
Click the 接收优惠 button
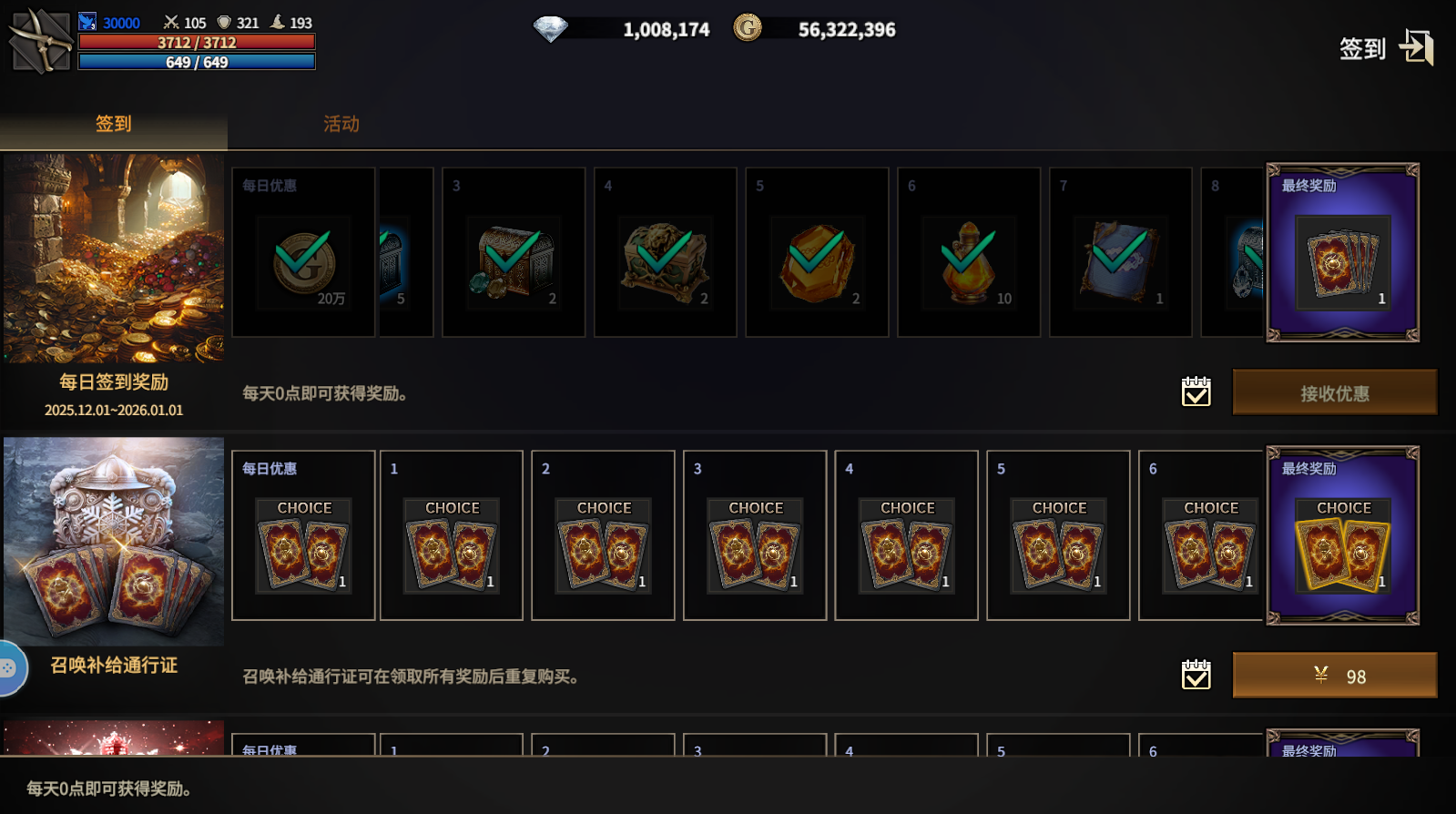point(1335,392)
